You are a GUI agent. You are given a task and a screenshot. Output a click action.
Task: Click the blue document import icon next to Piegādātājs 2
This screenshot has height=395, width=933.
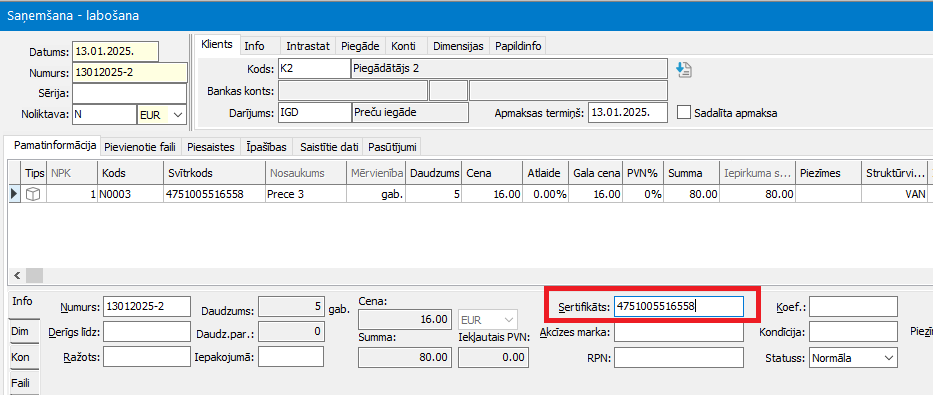click(684, 69)
